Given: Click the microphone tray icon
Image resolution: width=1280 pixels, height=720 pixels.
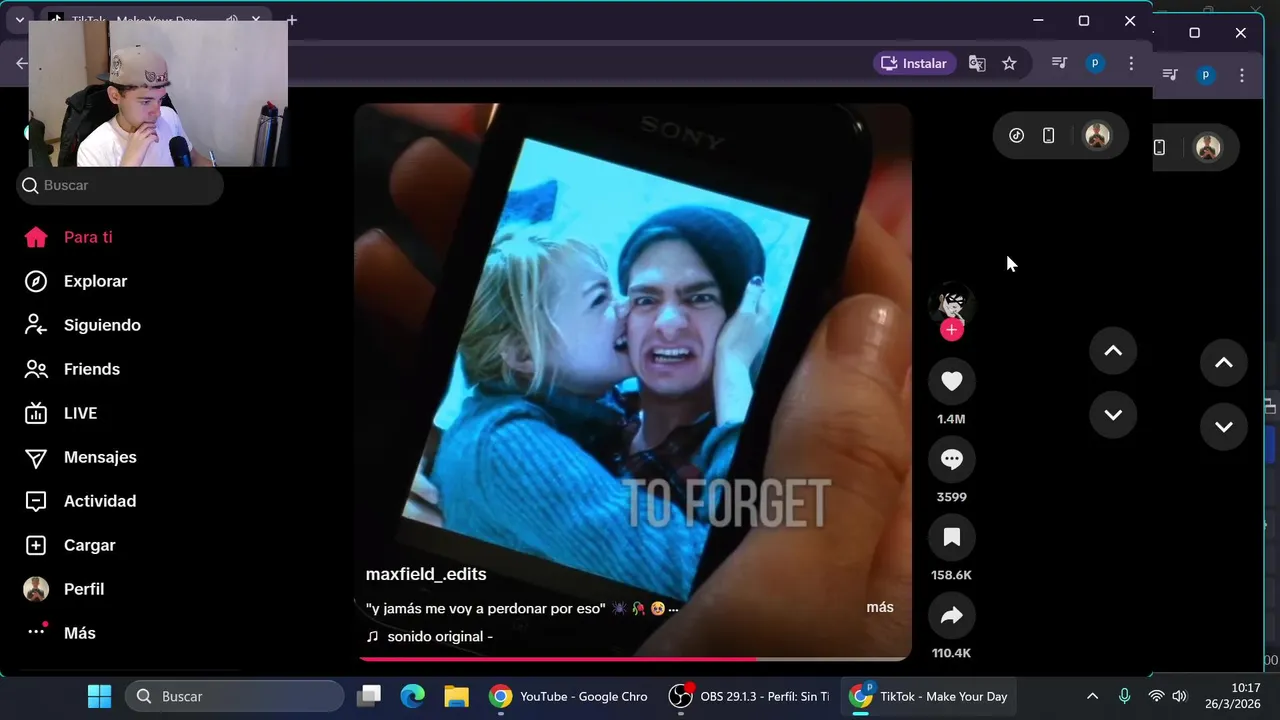Looking at the screenshot, I should [1124, 696].
